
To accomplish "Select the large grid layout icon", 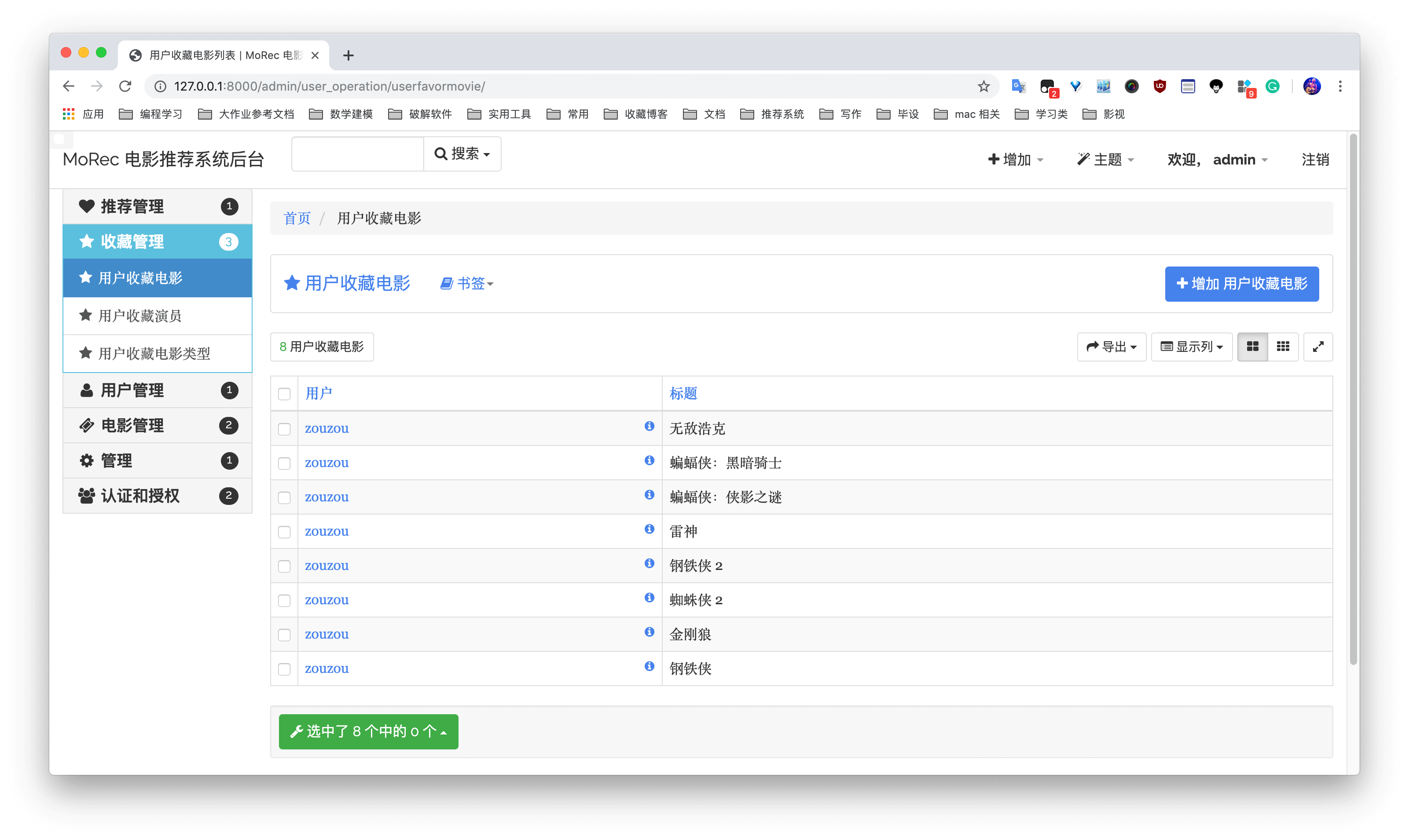I will (x=1252, y=347).
